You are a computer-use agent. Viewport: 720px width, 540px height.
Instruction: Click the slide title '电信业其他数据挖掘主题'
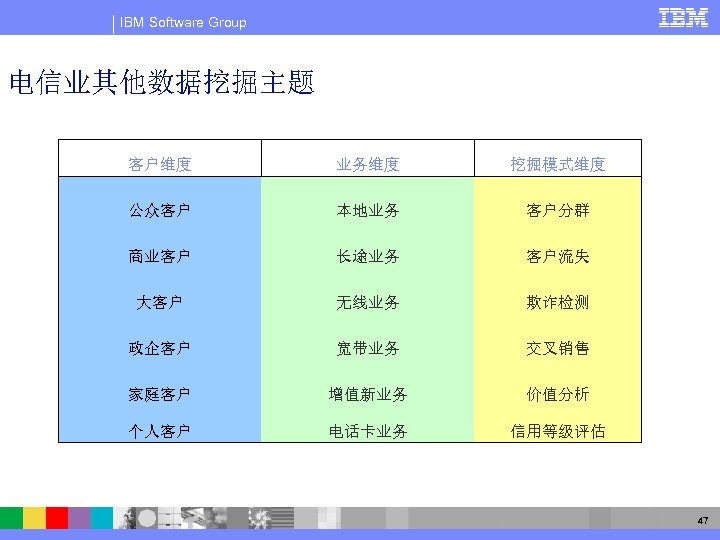[x=162, y=83]
